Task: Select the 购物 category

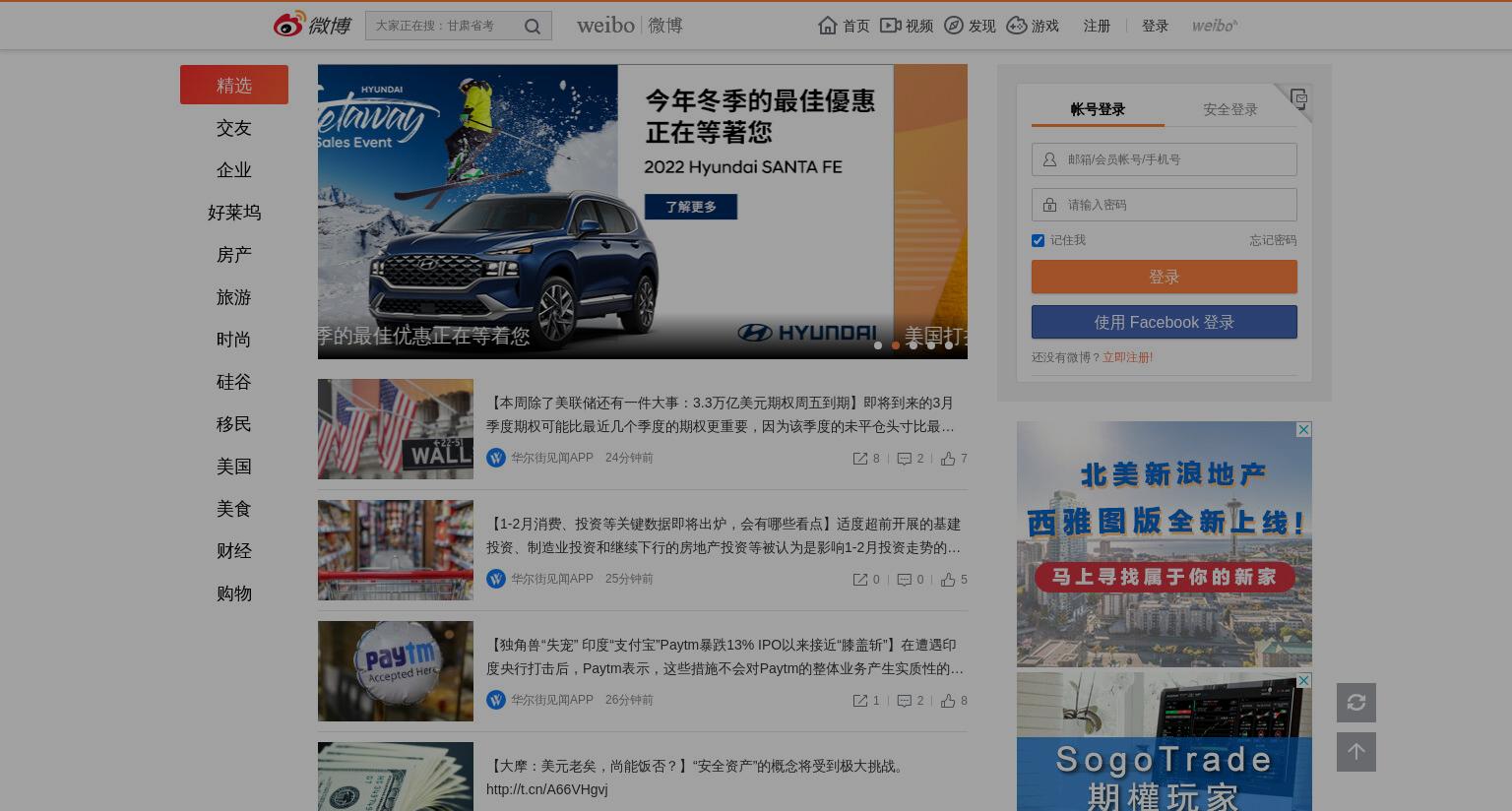Action: pos(234,593)
